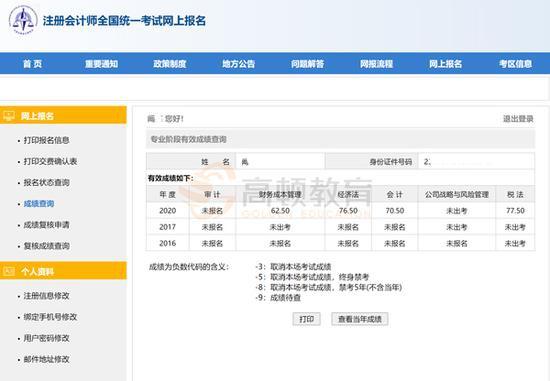
Task: Click the 经济法 column header
Action: 348,194
